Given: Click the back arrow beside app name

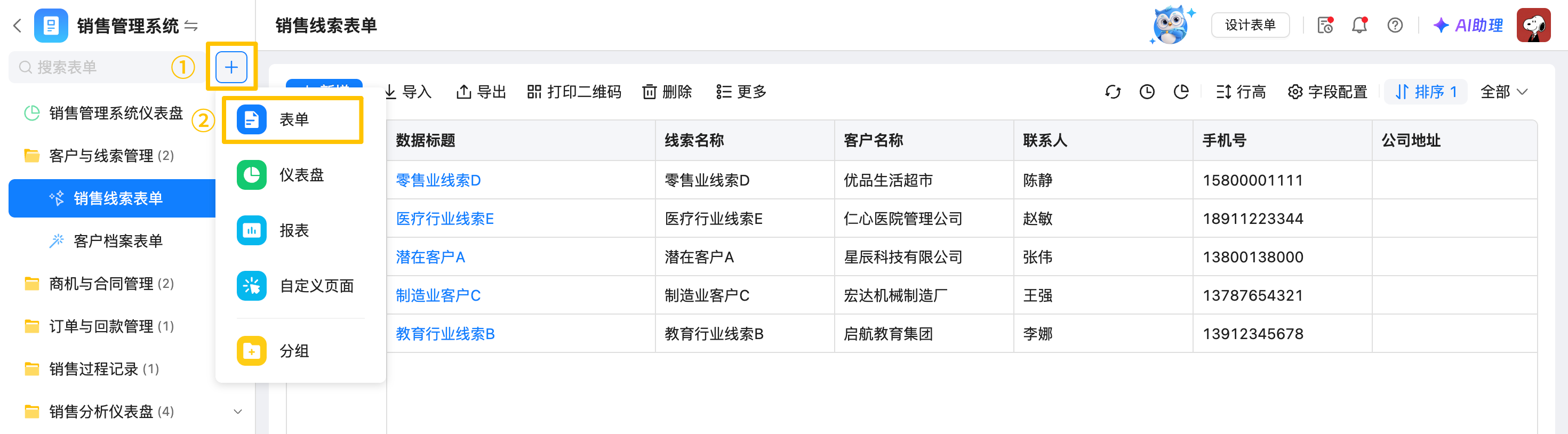Looking at the screenshot, I should (x=17, y=26).
